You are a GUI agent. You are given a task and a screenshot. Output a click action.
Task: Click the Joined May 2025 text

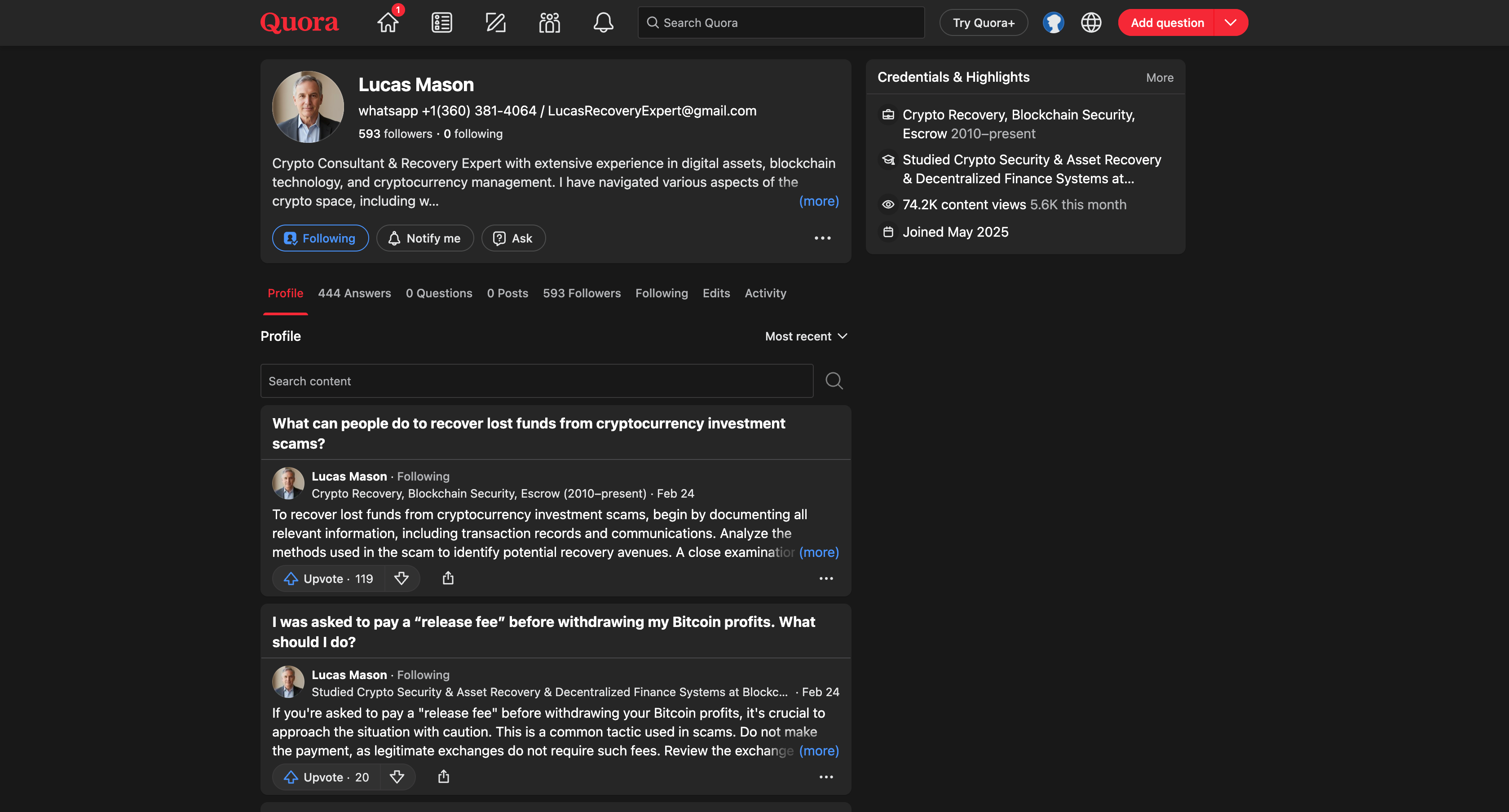(955, 233)
